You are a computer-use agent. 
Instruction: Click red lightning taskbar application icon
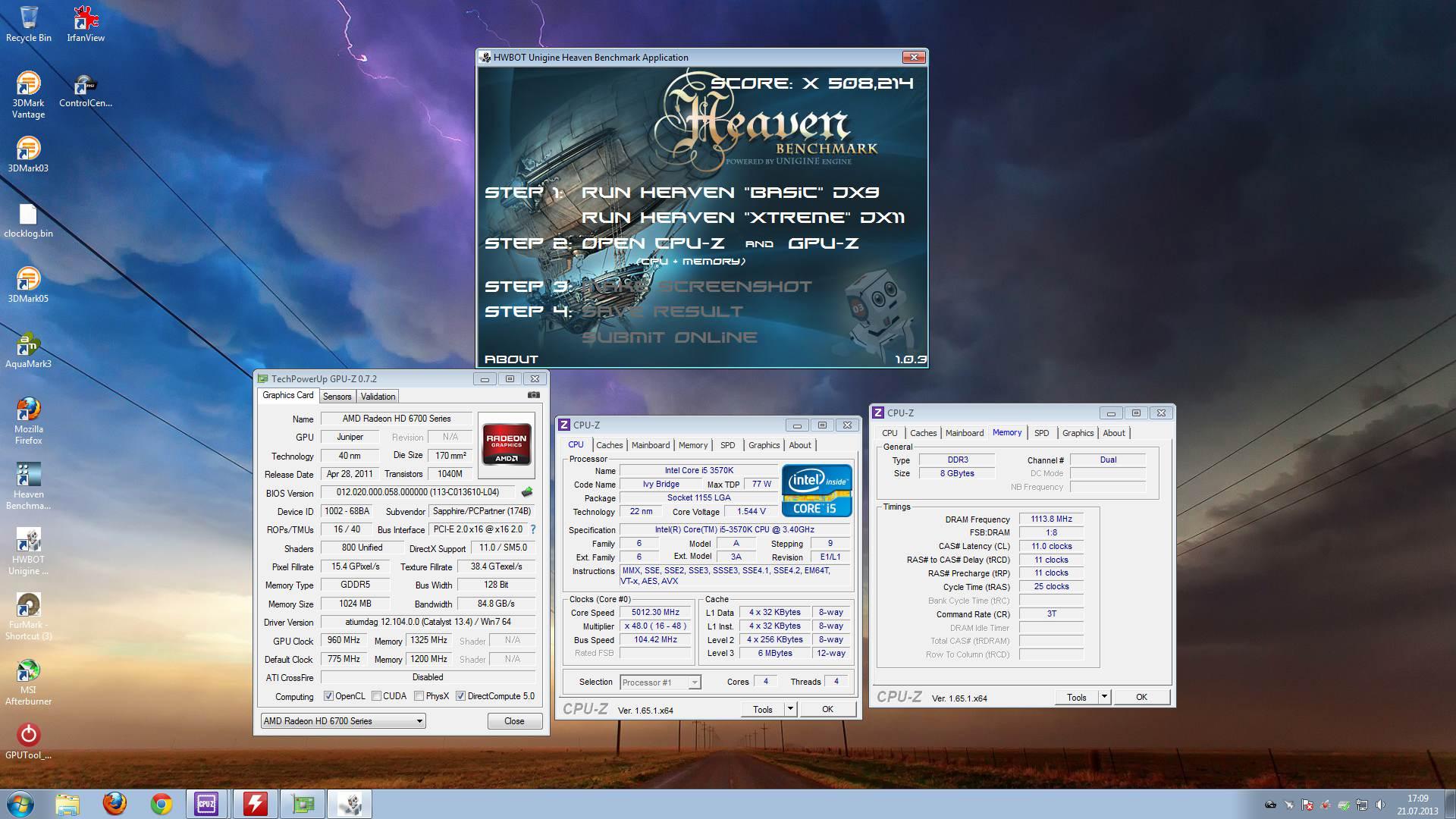[255, 803]
